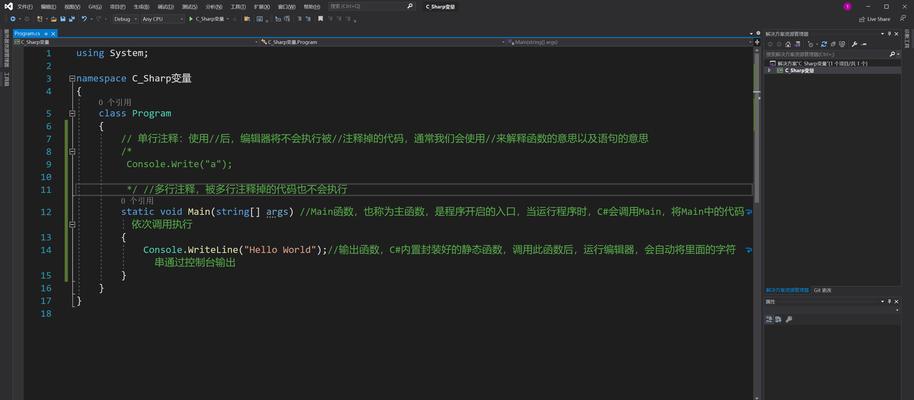
Task: Start debugging with green play icon
Action: [191, 19]
